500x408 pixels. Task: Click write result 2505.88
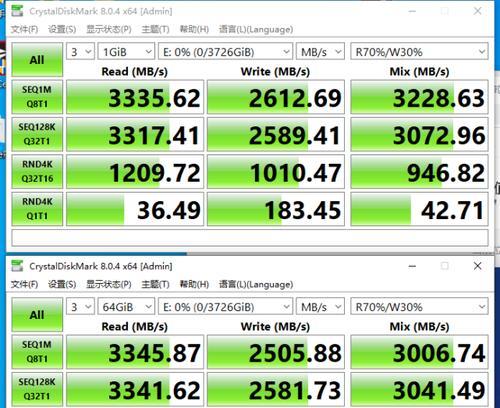[x=276, y=352]
